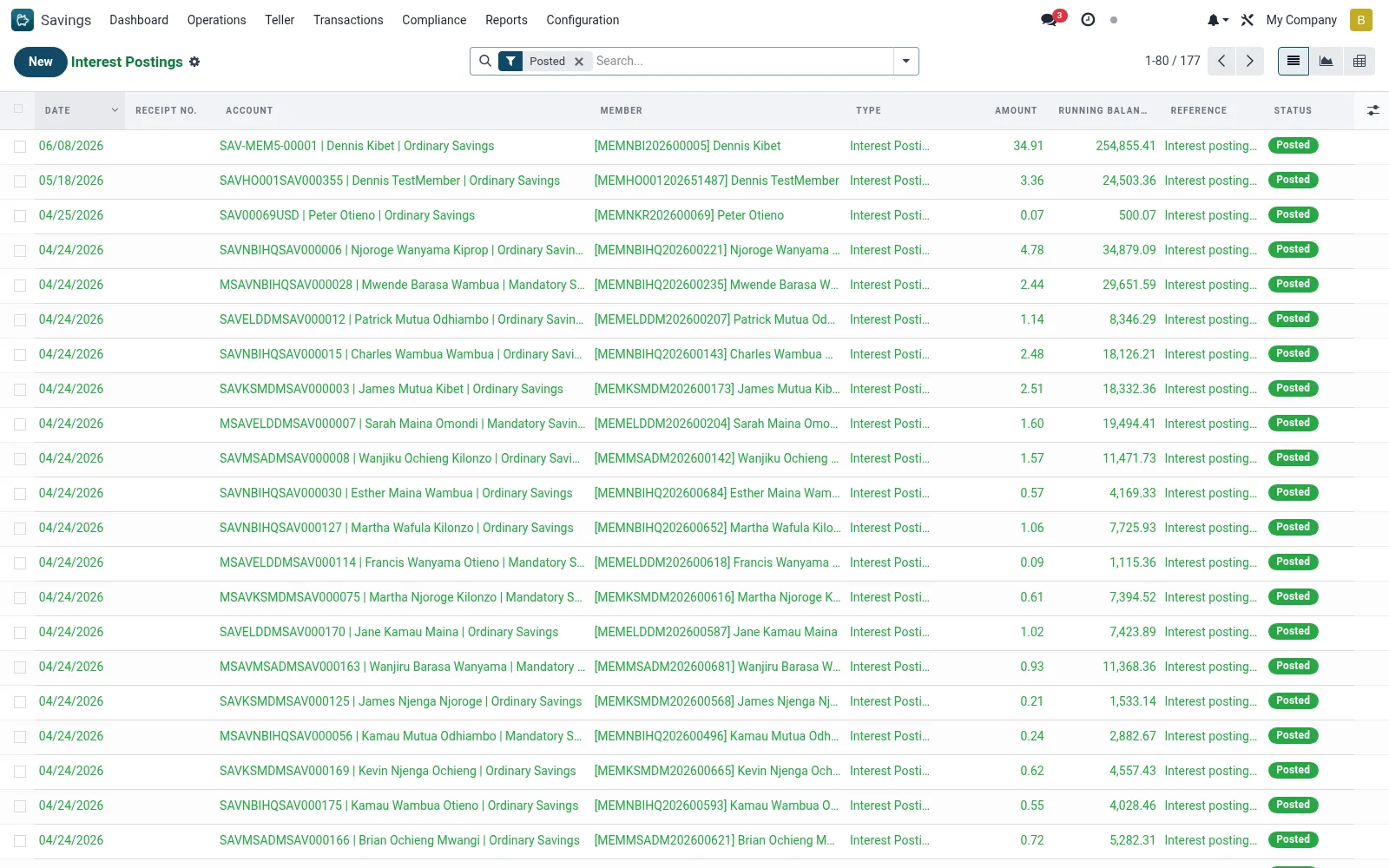Click the amount 34.91 cell
Viewport: 1389px width, 868px height.
(x=1028, y=146)
